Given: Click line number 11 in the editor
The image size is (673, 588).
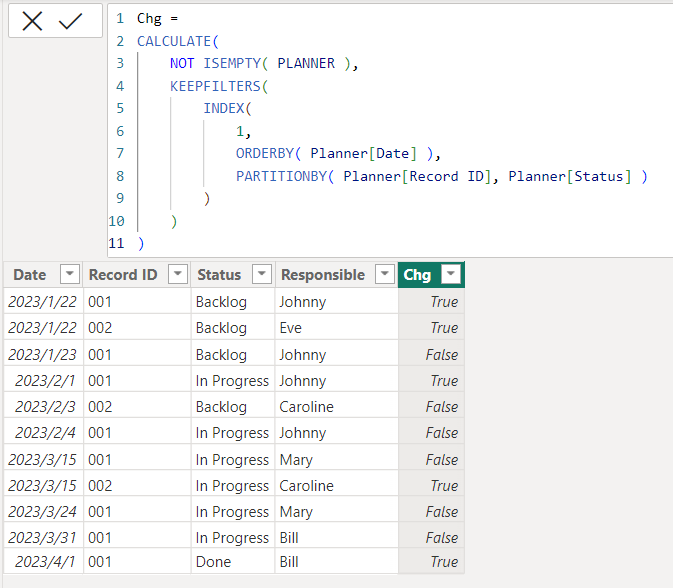Looking at the screenshot, I should tap(116, 243).
